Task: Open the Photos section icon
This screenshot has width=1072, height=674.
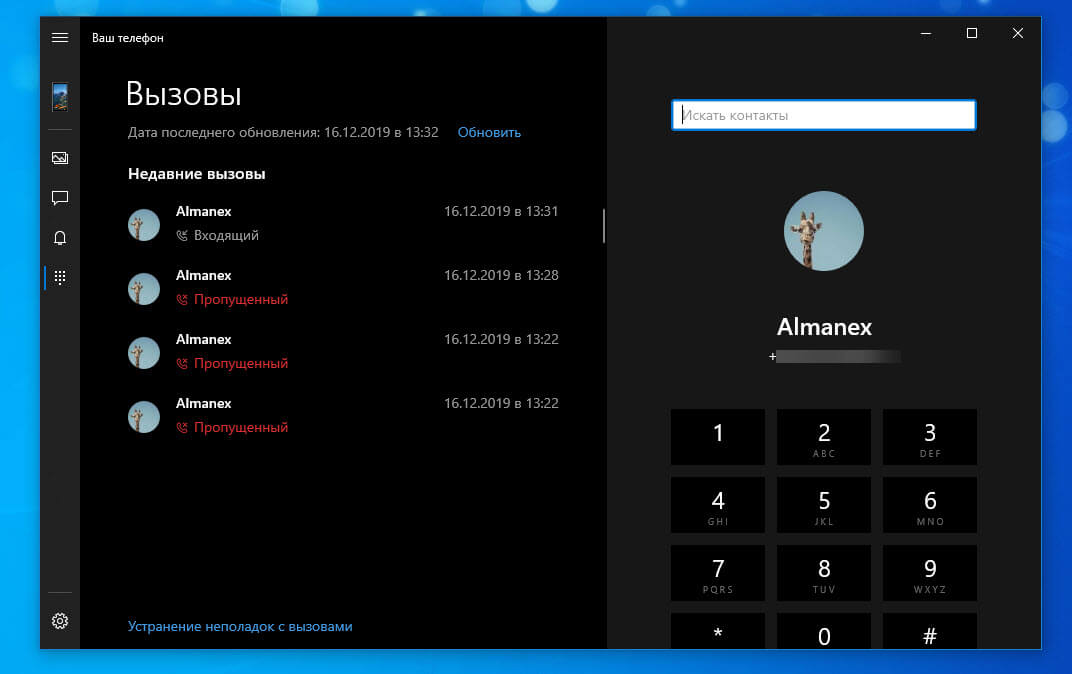Action: coord(60,158)
